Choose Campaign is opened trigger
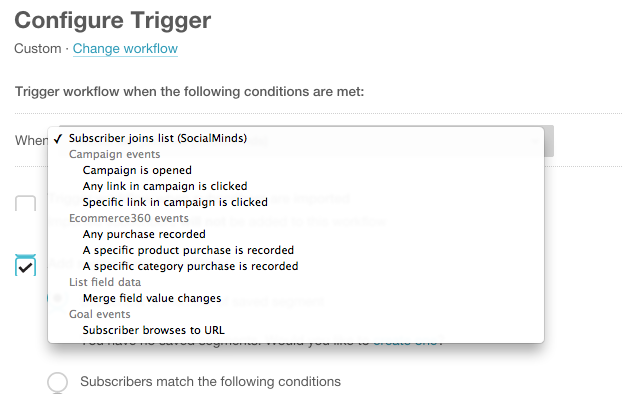This screenshot has height=400, width=622. pos(137,170)
